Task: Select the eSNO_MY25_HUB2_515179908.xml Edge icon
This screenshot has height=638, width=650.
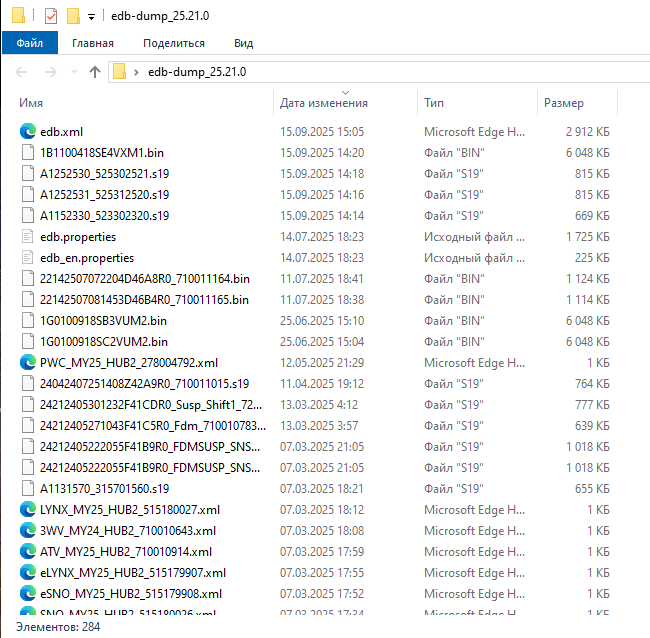Action: [28, 594]
